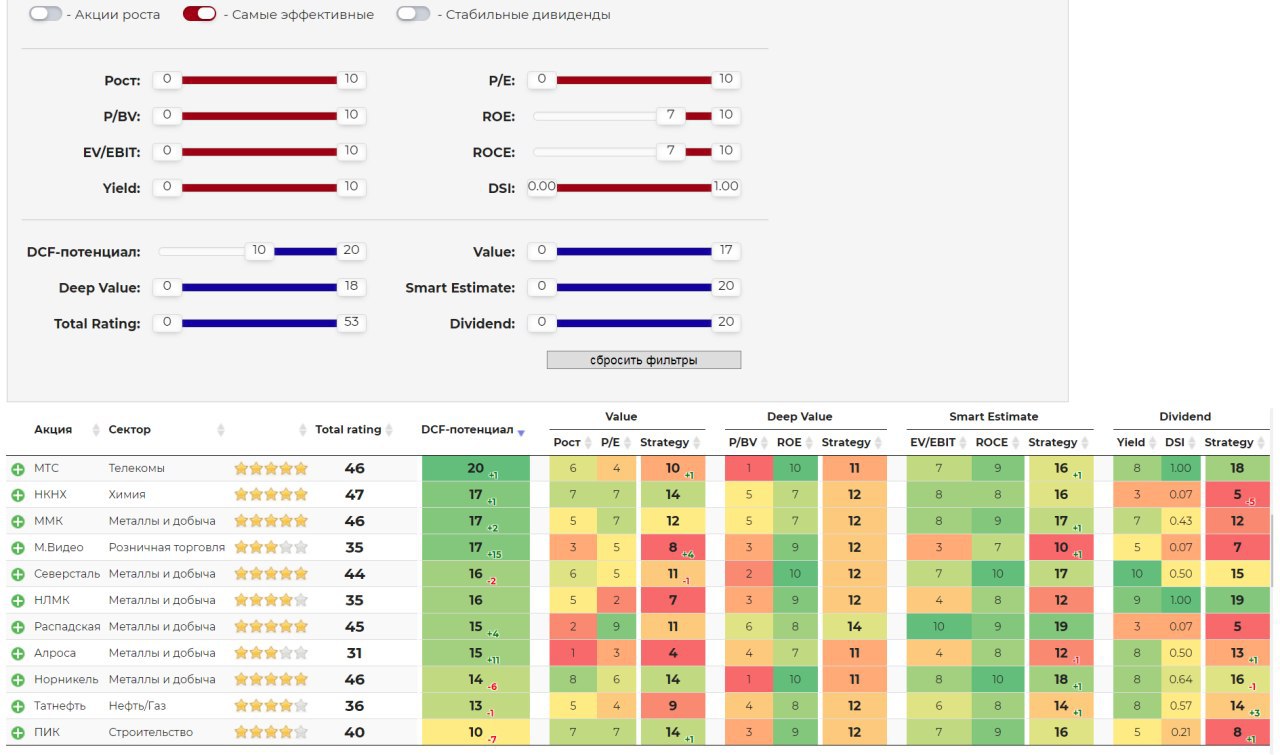Sort by Рост using its sort arrows
This screenshot has width=1280, height=755.
pos(588,443)
